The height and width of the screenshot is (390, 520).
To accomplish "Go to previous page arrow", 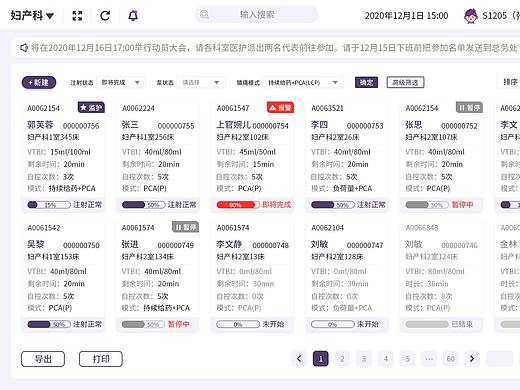I will coord(299,359).
